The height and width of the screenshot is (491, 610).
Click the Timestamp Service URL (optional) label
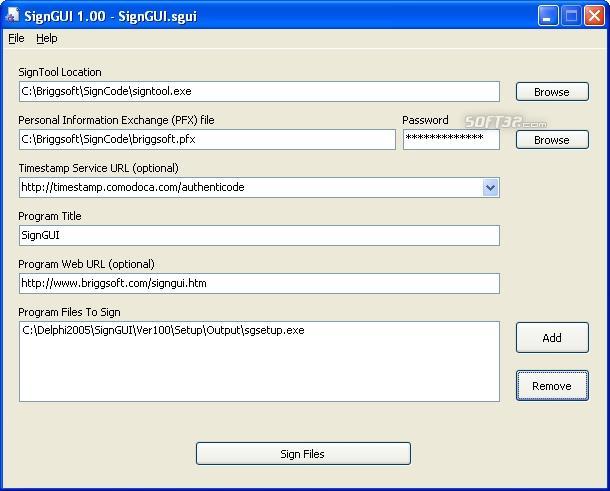coord(98,168)
